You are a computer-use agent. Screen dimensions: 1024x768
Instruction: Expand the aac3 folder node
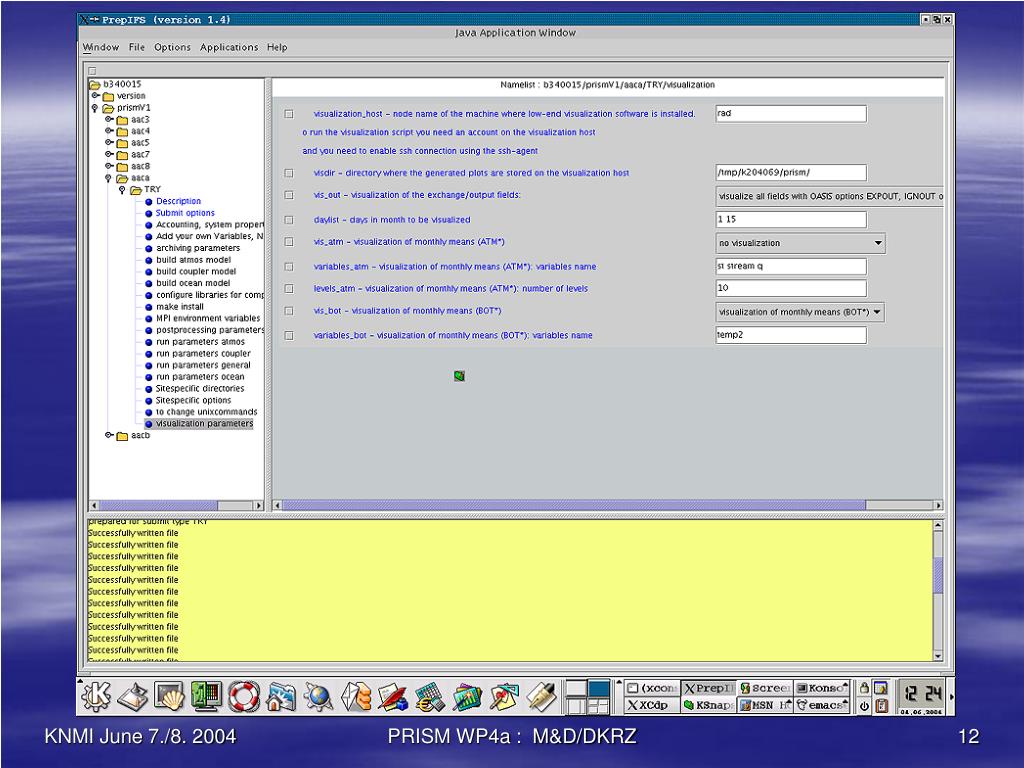coord(109,120)
